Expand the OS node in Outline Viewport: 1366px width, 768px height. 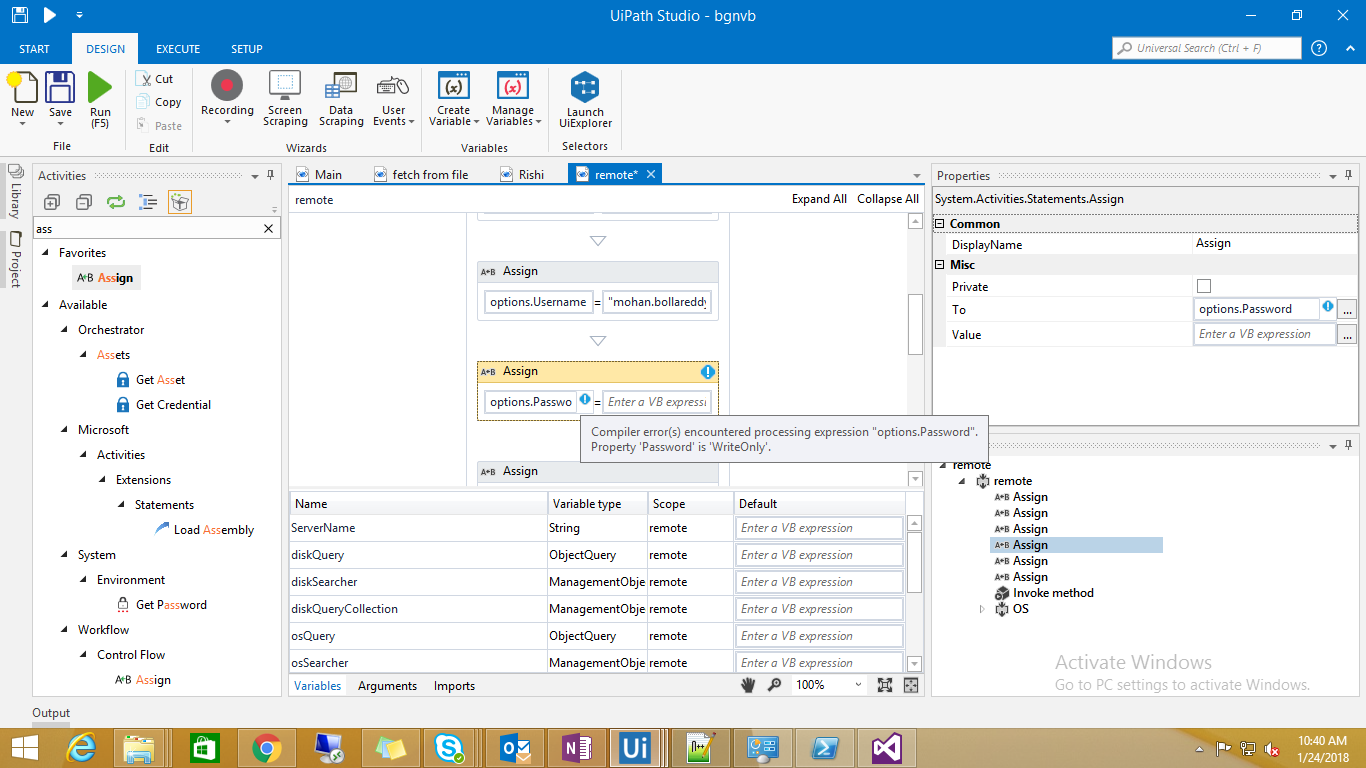(x=982, y=609)
